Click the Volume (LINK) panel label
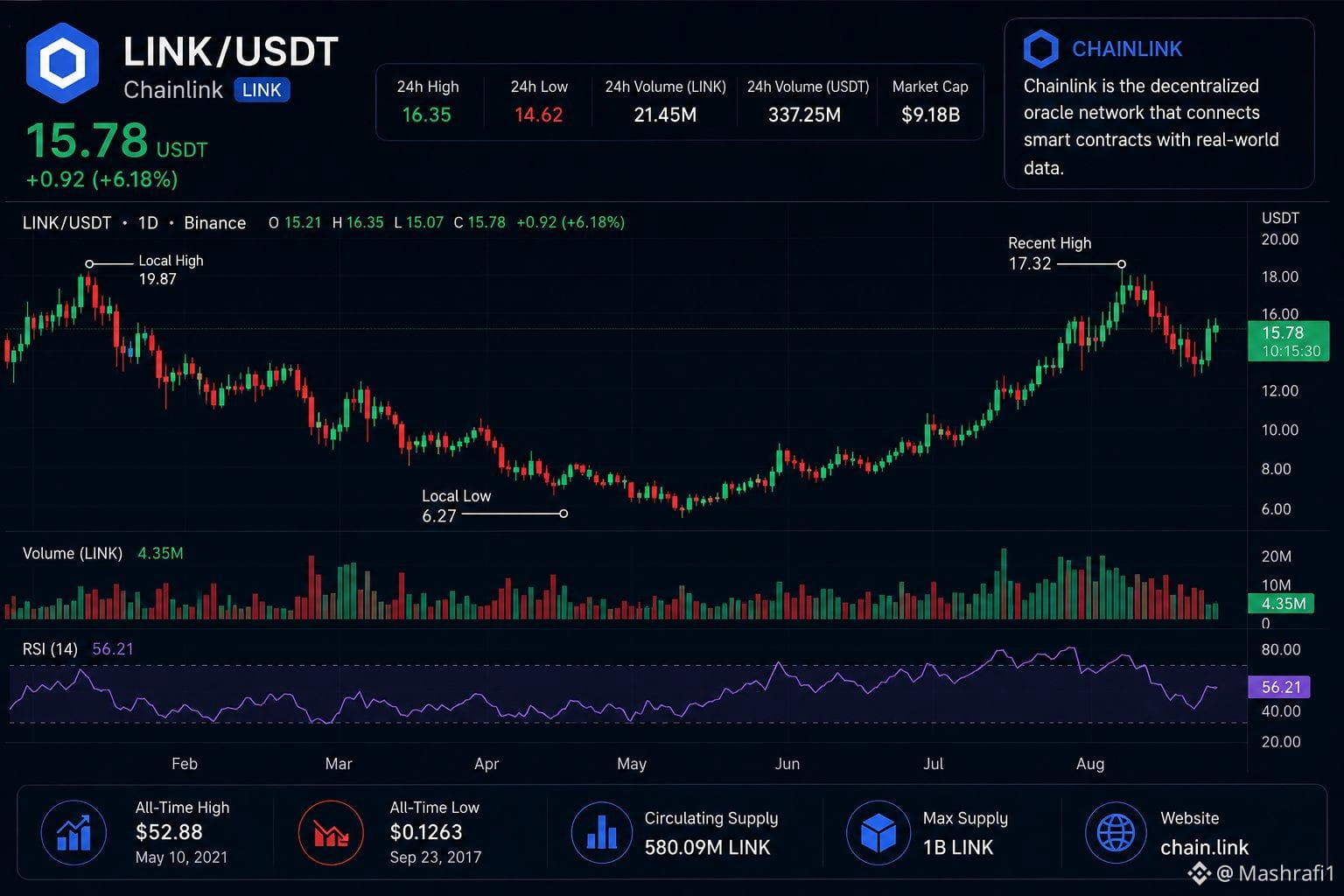Image resolution: width=1344 pixels, height=896 pixels. click(x=73, y=553)
